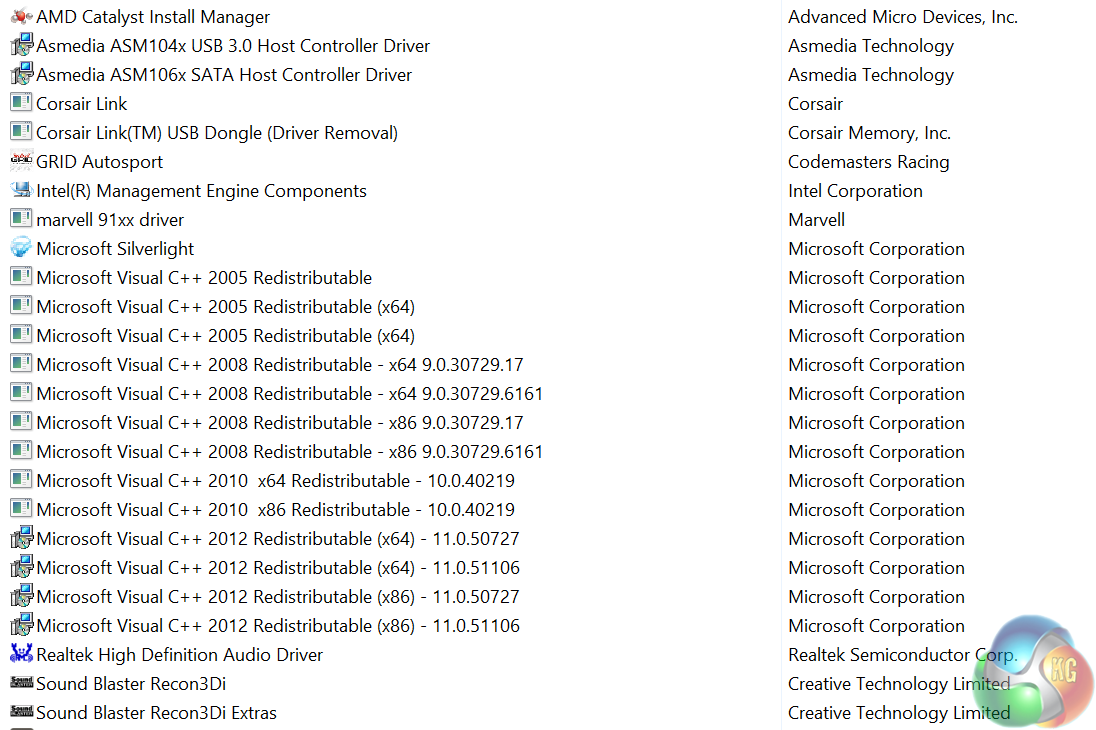Click the GRID Autosport program icon

pos(21,161)
